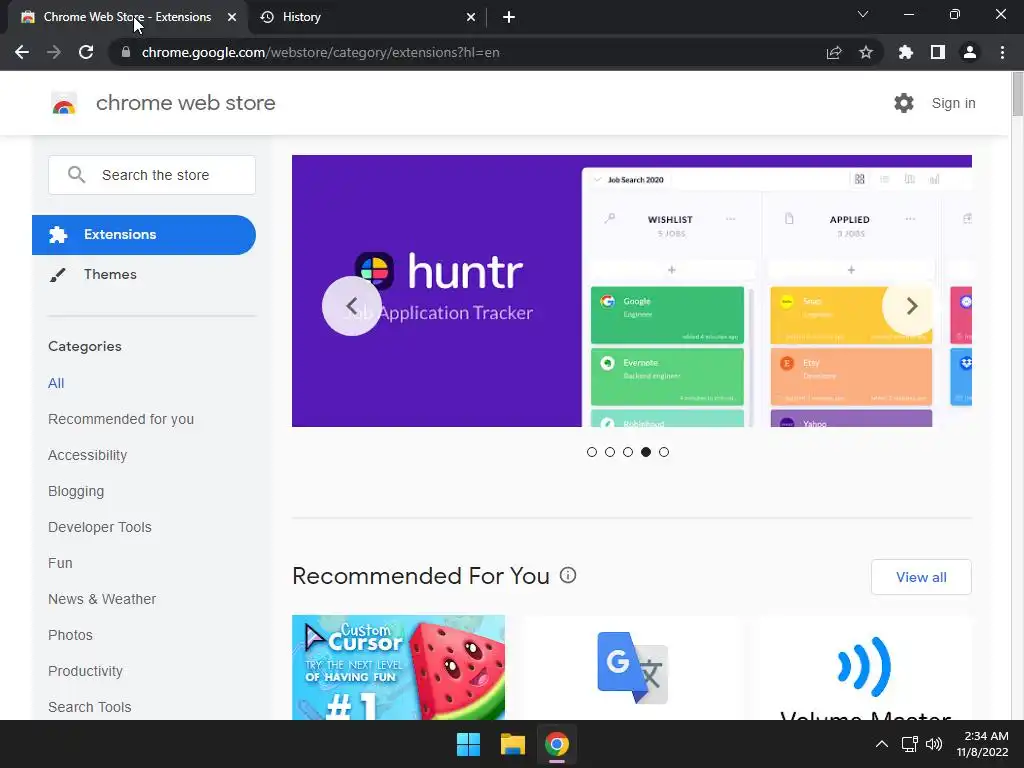This screenshot has width=1024, height=768.
Task: Share this page using the share icon
Action: tap(834, 52)
